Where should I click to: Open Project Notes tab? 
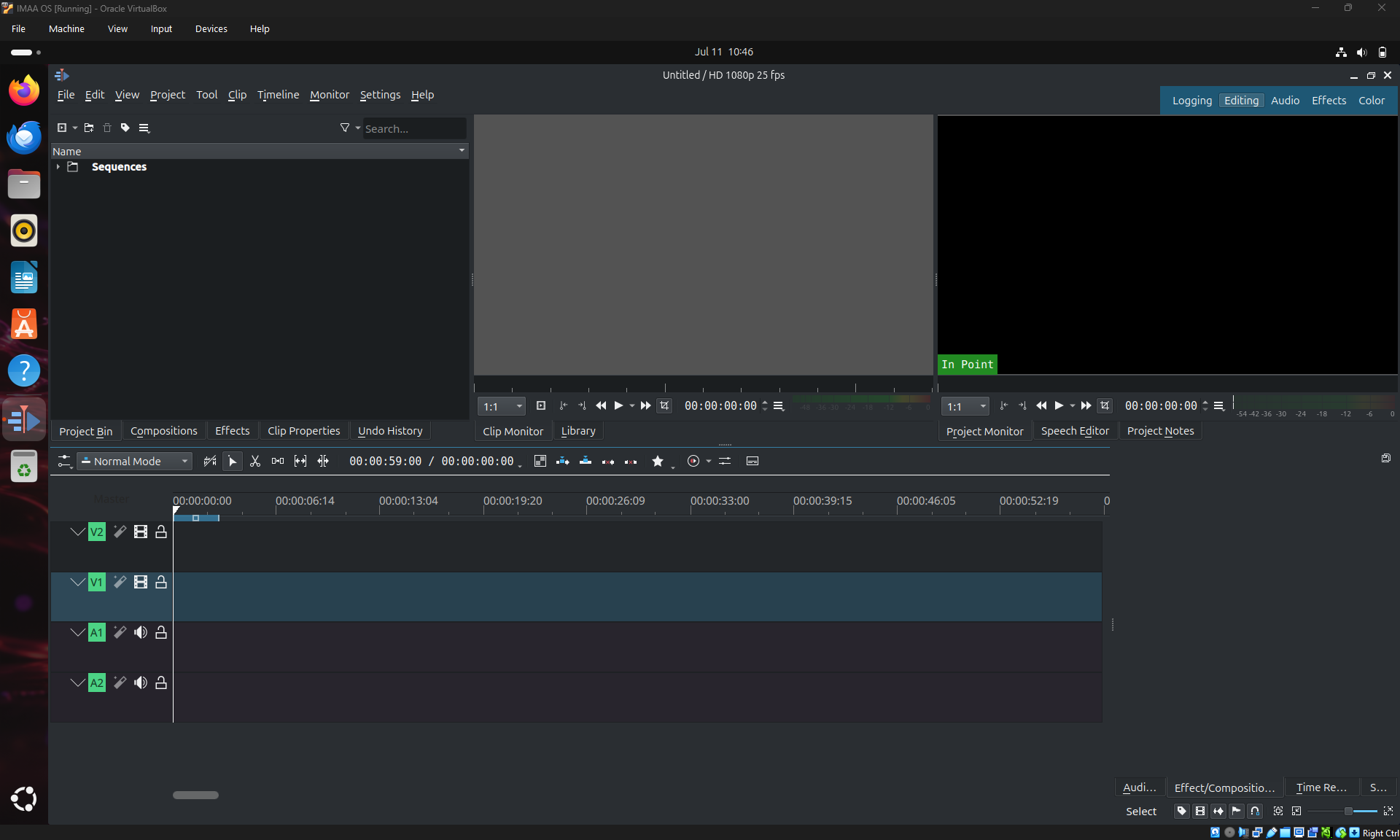(1161, 431)
